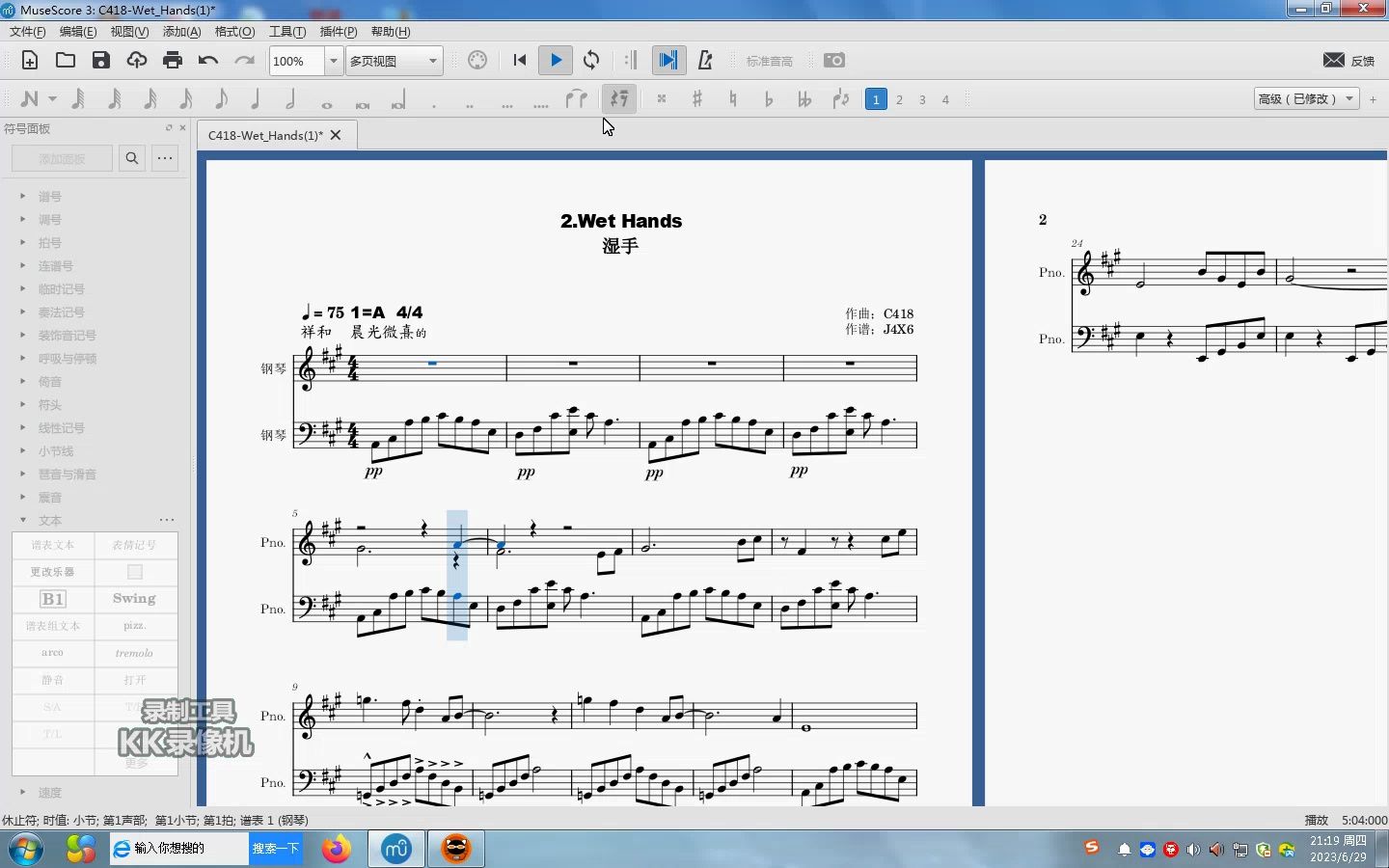This screenshot has width=1389, height=868.
Task: Flip note direction icon
Action: point(840,98)
